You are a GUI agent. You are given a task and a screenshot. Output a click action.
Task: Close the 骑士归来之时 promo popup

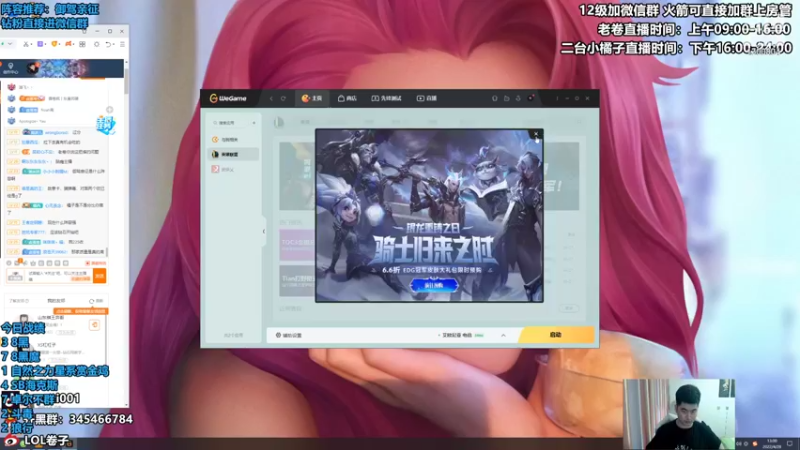click(536, 134)
